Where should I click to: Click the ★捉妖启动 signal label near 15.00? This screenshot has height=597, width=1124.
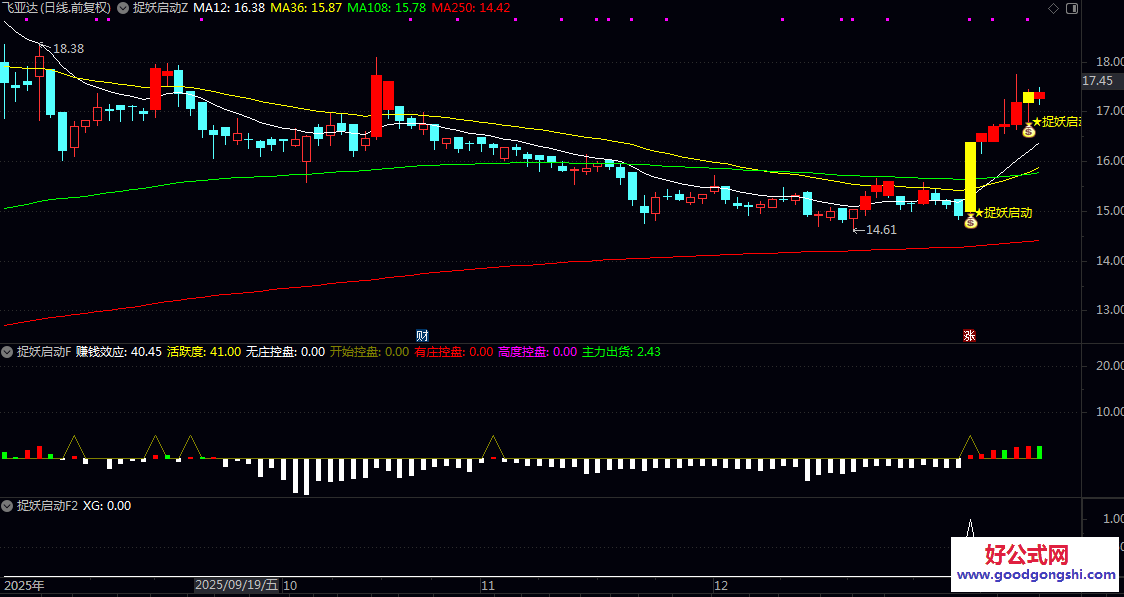pos(1003,212)
